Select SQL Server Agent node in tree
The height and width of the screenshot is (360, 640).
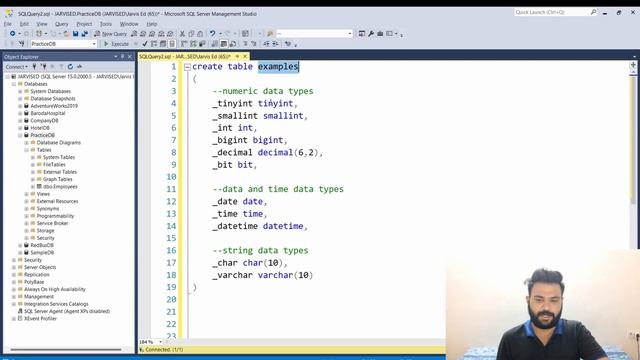(x=67, y=311)
